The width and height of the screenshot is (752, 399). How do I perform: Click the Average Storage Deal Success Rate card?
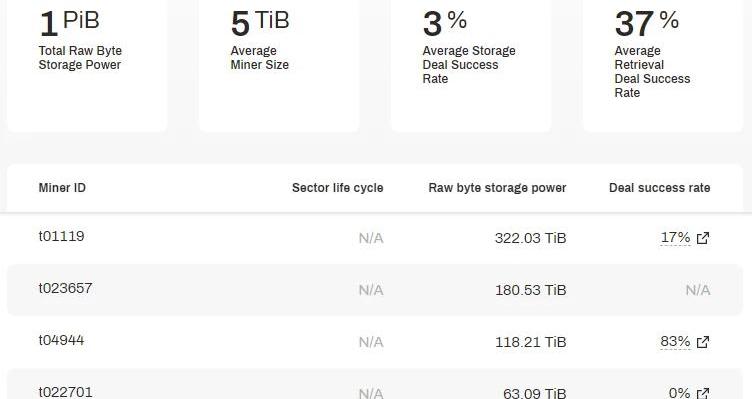[470, 66]
